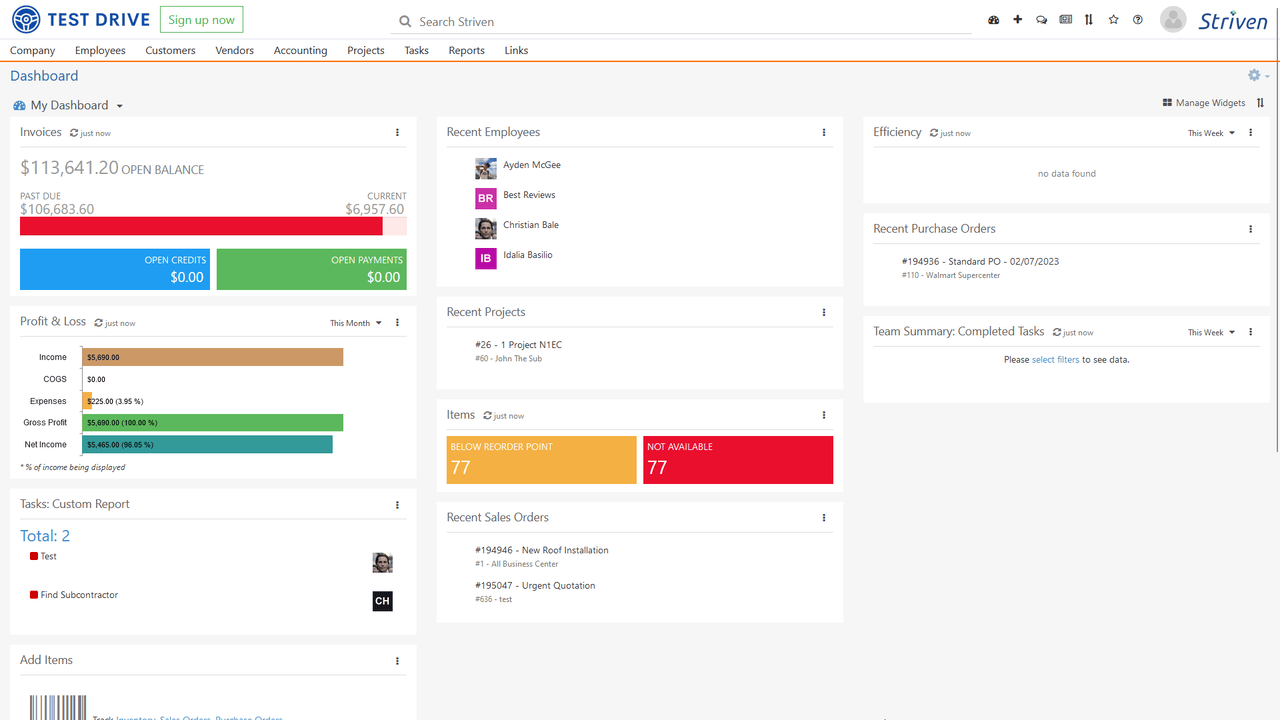
Task: Open the quick add (plus) menu
Action: [x=1017, y=19]
